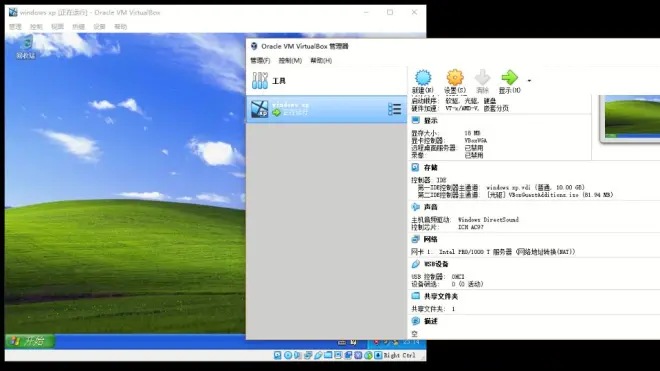Open 帮助 menu in windows xp VM window
Screen dimensions: 660x371
tap(120, 27)
